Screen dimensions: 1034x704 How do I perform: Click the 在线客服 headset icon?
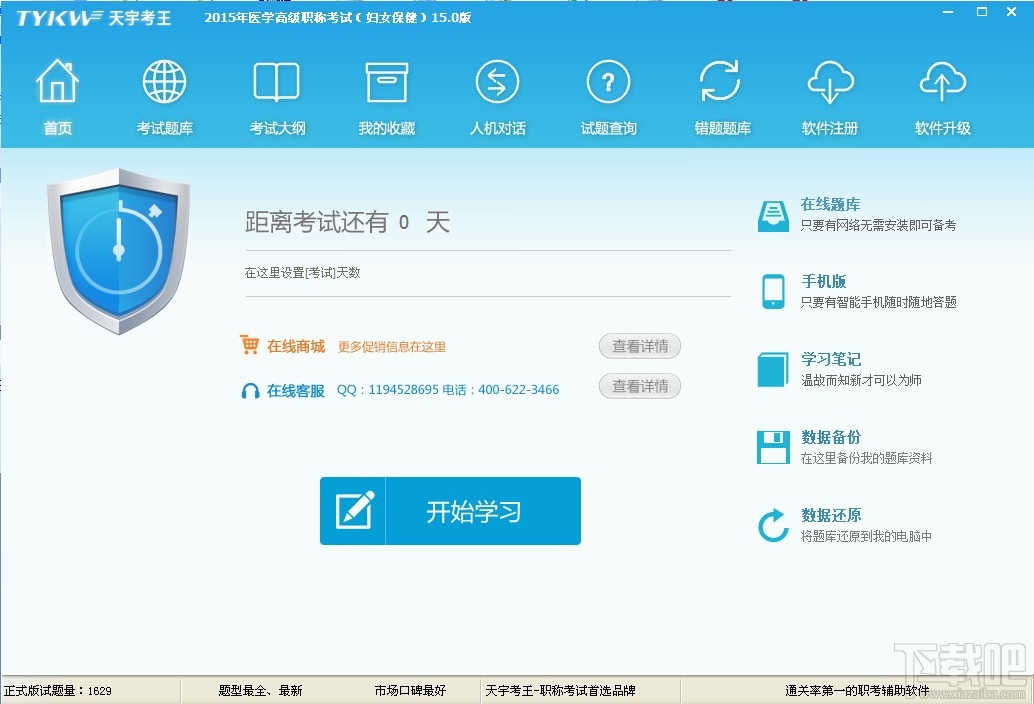[x=250, y=391]
